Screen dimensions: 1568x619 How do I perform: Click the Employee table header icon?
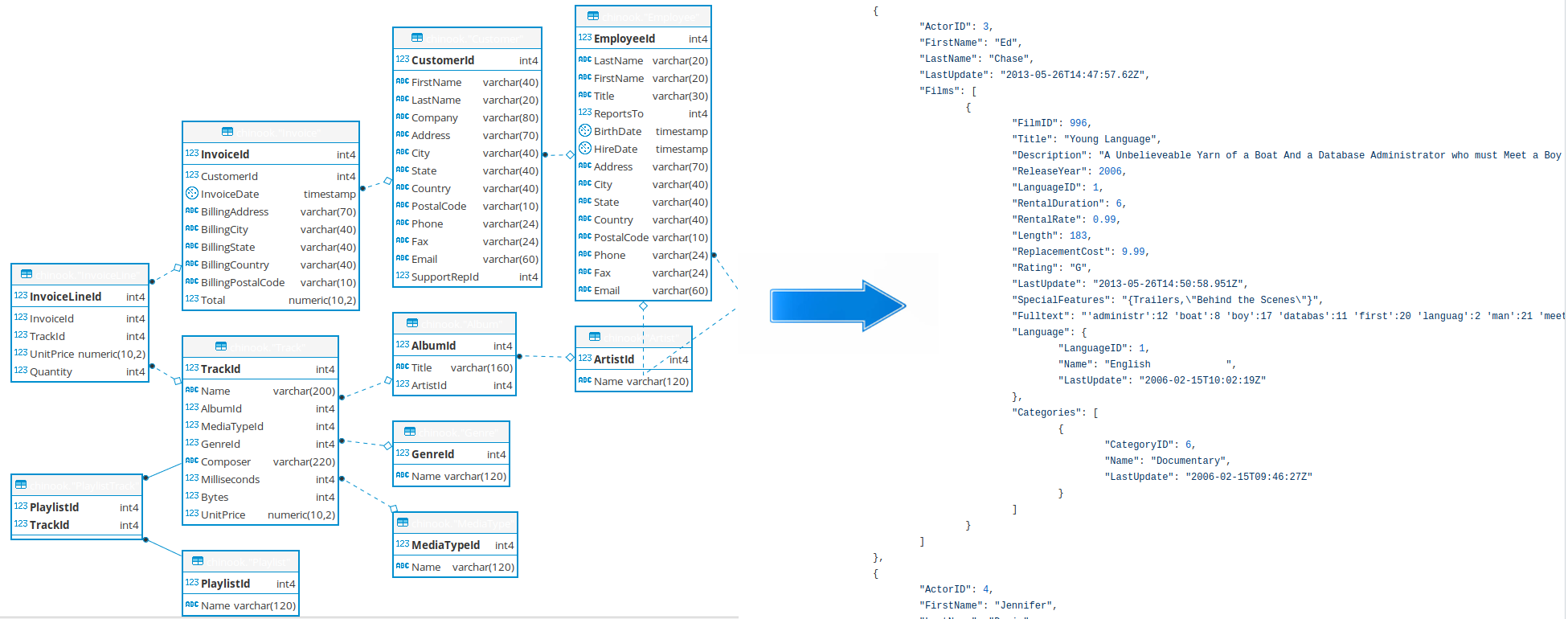coord(593,16)
